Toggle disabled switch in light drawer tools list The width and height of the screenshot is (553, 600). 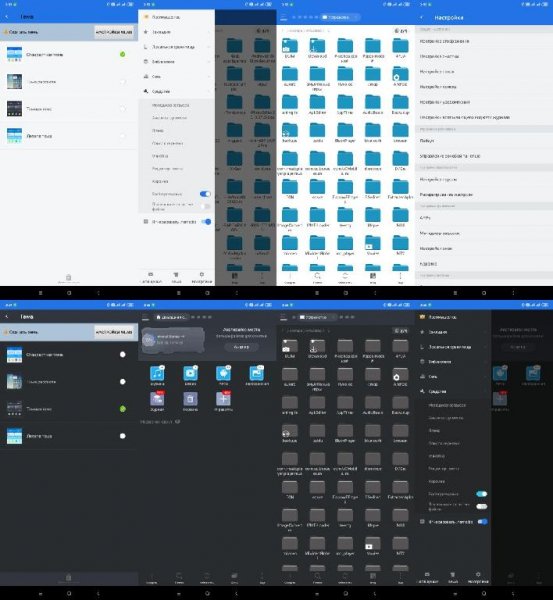(x=206, y=207)
